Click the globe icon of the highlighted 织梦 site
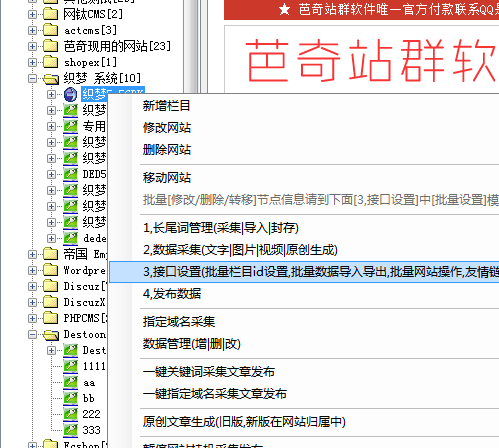The height and width of the screenshot is (448, 499). (70, 94)
